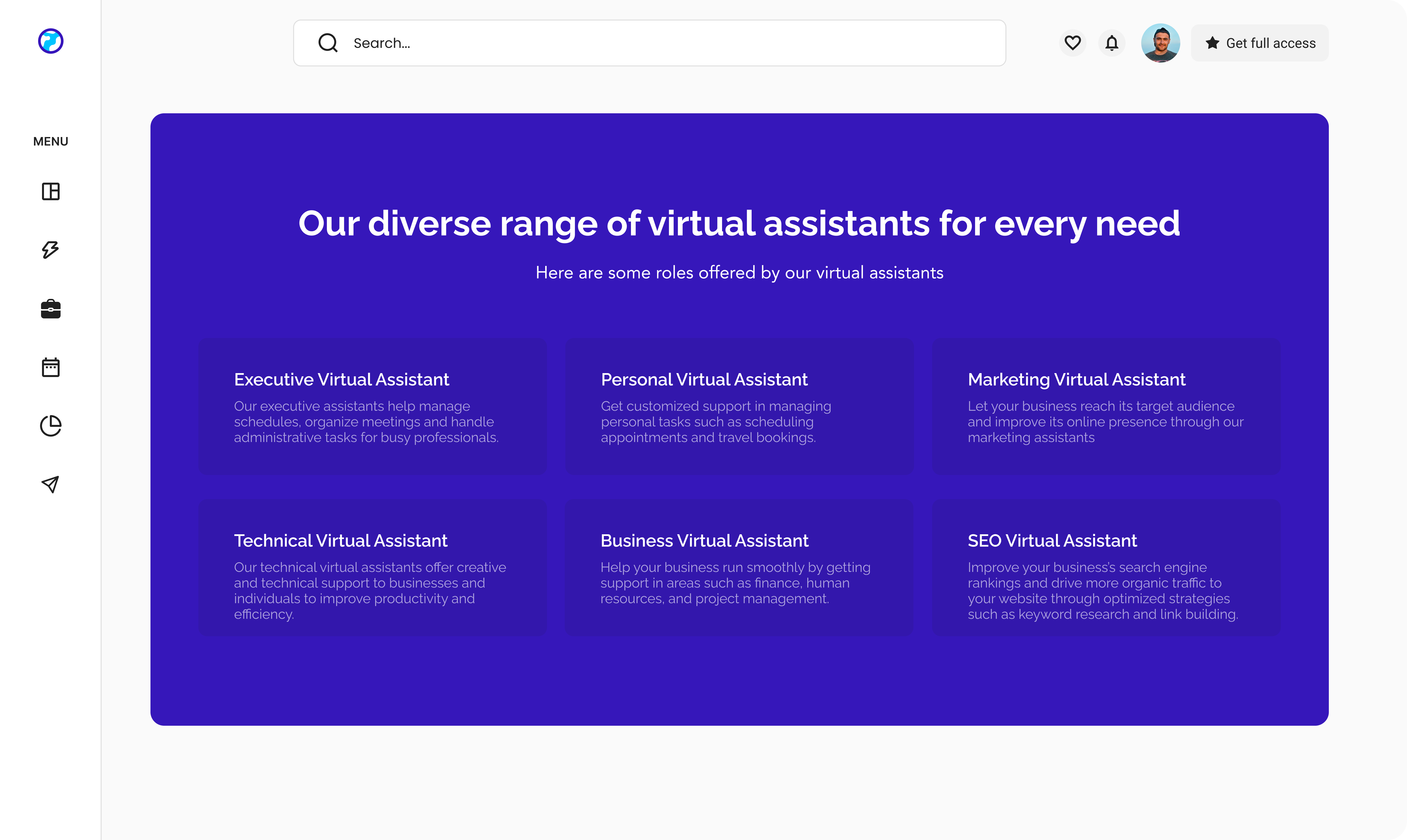Screen dimensions: 1407x840
Task: Open the user profile avatar
Action: [1161, 43]
